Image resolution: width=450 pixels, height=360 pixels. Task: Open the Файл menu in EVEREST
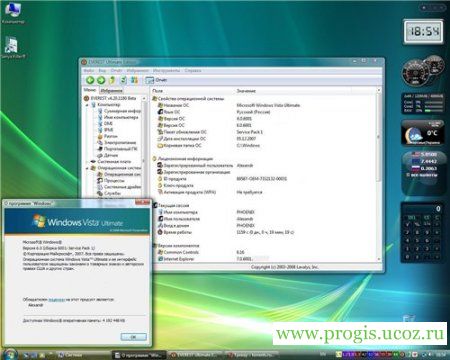click(x=88, y=71)
